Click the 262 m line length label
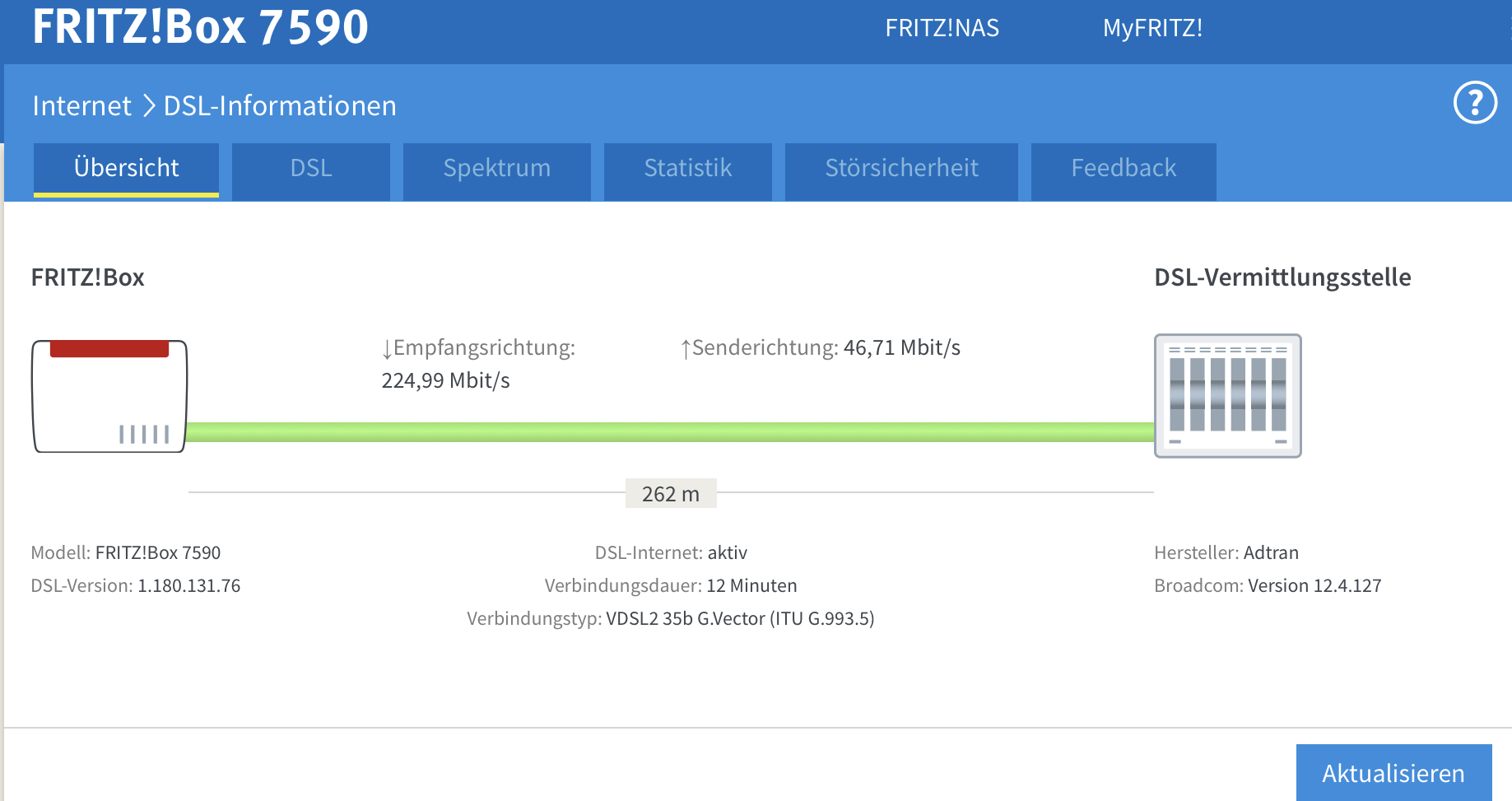1512x801 pixels. tap(671, 493)
